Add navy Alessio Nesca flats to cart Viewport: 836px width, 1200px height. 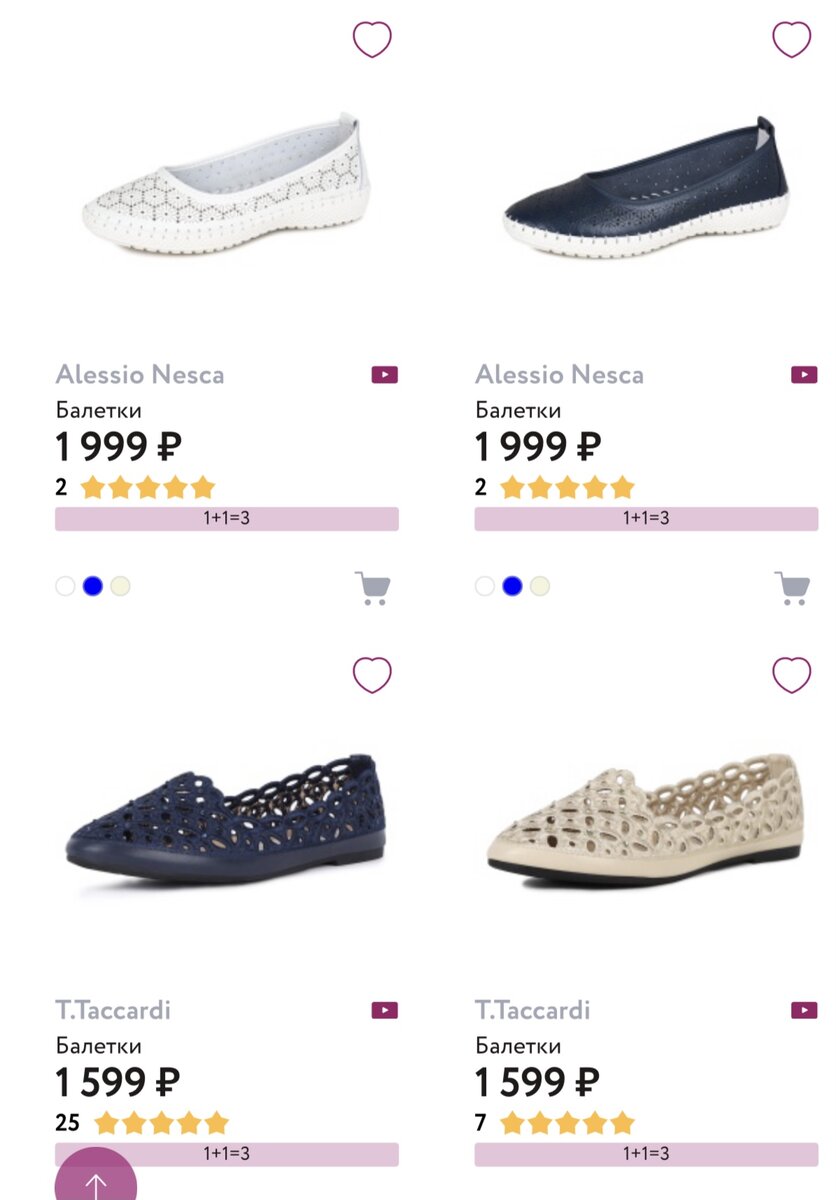coord(792,588)
